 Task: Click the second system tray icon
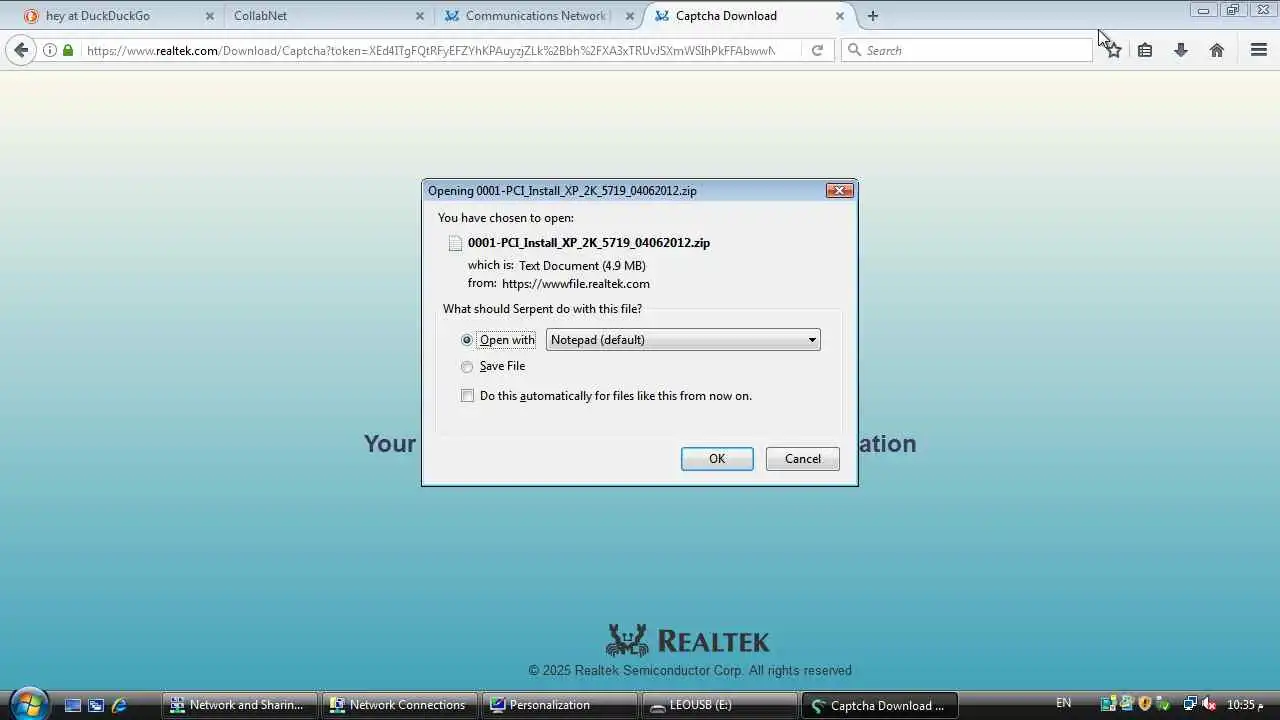(1127, 704)
